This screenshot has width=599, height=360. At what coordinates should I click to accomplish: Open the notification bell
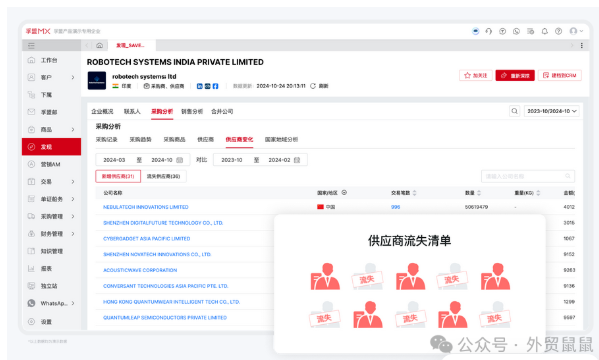click(x=545, y=31)
